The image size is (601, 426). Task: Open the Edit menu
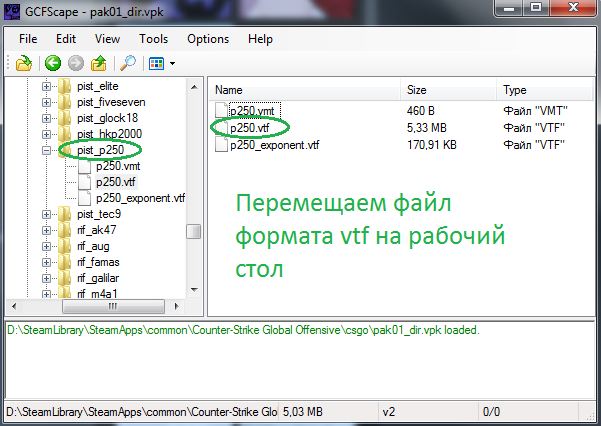66,39
